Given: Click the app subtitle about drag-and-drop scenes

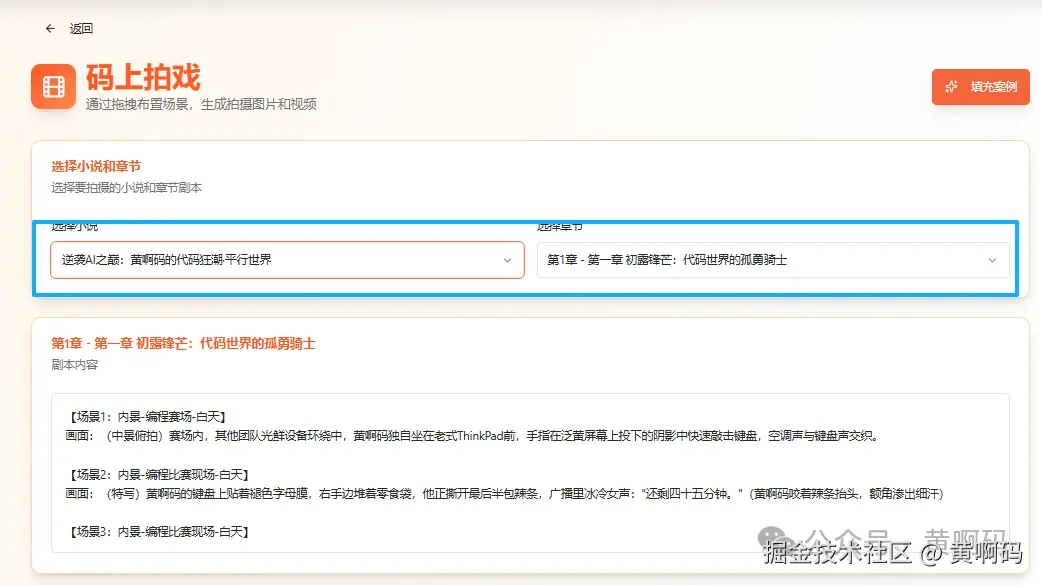Looking at the screenshot, I should tap(200, 105).
